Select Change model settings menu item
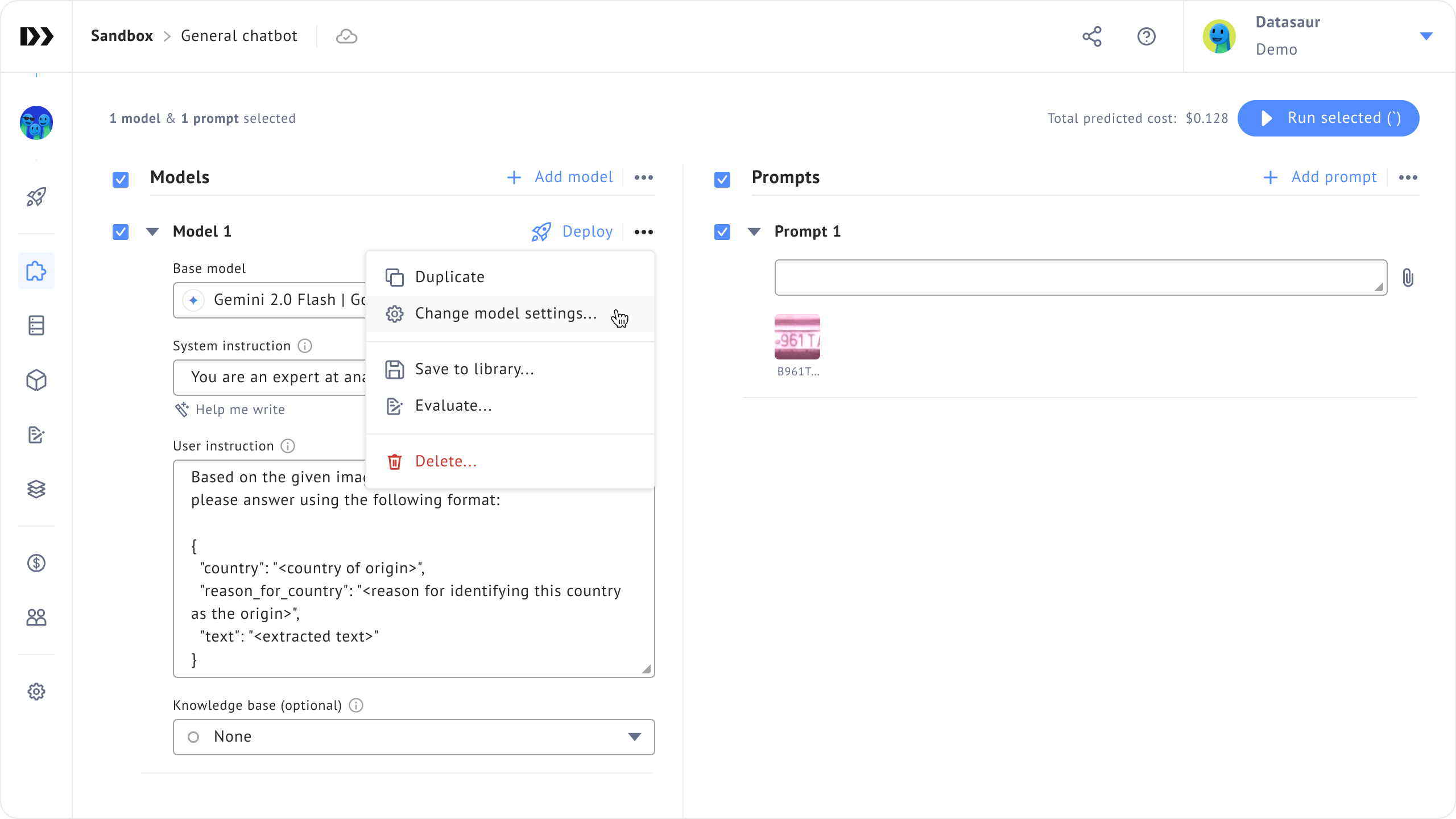This screenshot has height=819, width=1456. [x=505, y=313]
